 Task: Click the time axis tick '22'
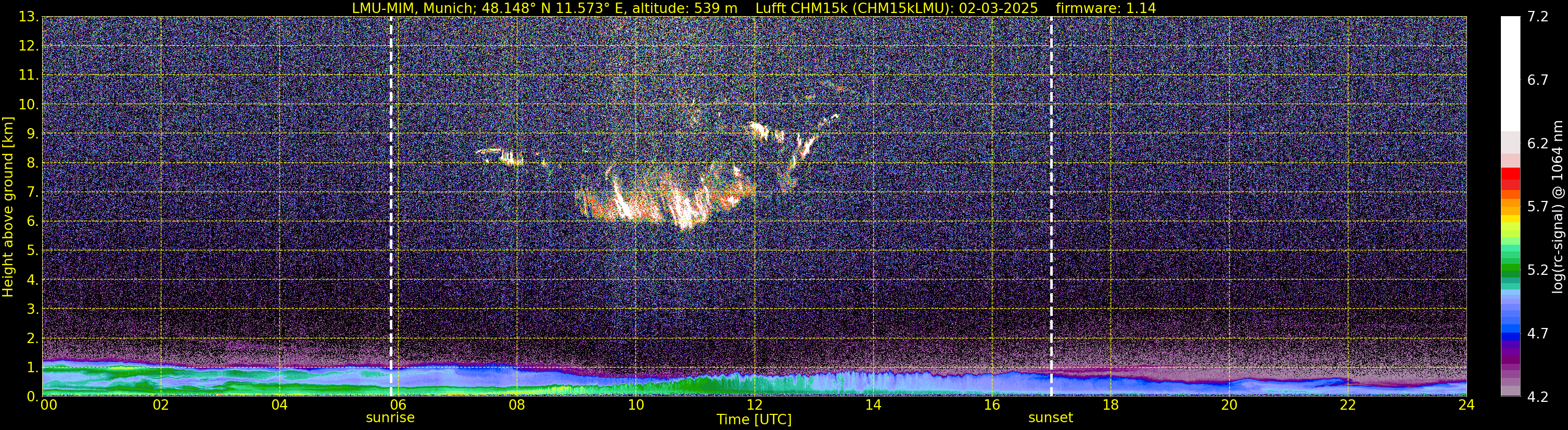point(1348,405)
